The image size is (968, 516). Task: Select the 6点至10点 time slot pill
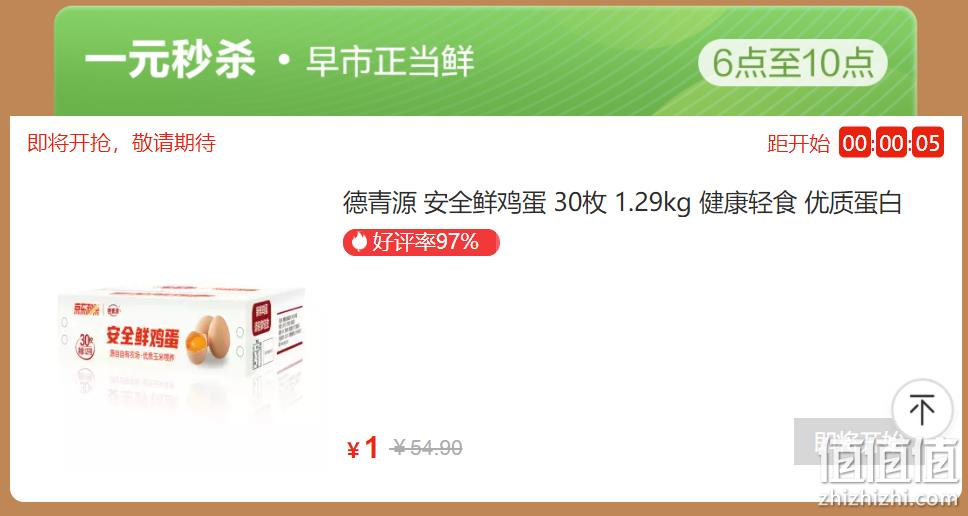793,62
